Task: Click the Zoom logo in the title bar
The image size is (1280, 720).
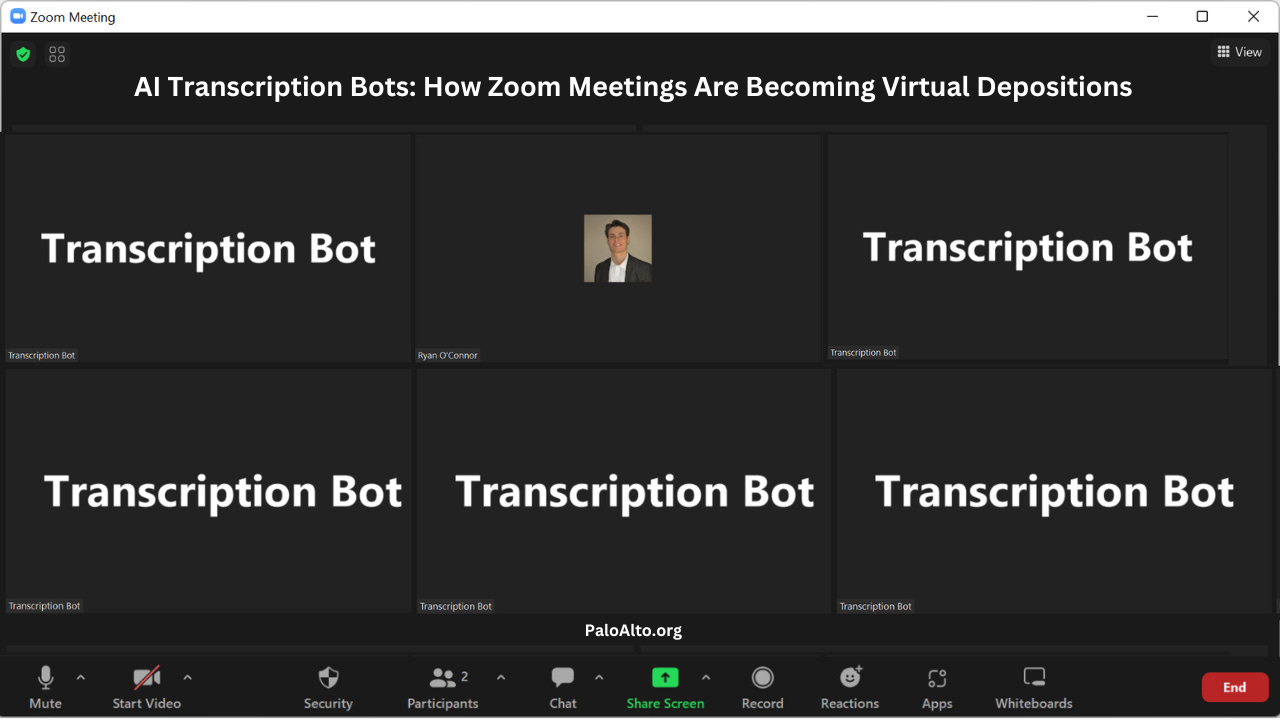Action: coord(18,16)
